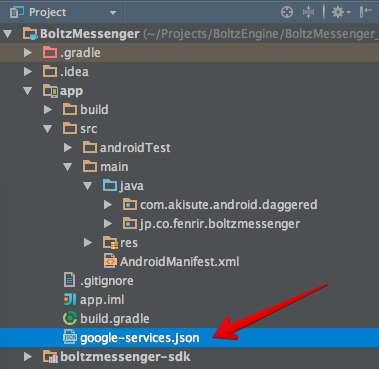This screenshot has height=369, width=379.
Task: Expand the com.akisute.android.daggered package
Action: click(x=108, y=205)
